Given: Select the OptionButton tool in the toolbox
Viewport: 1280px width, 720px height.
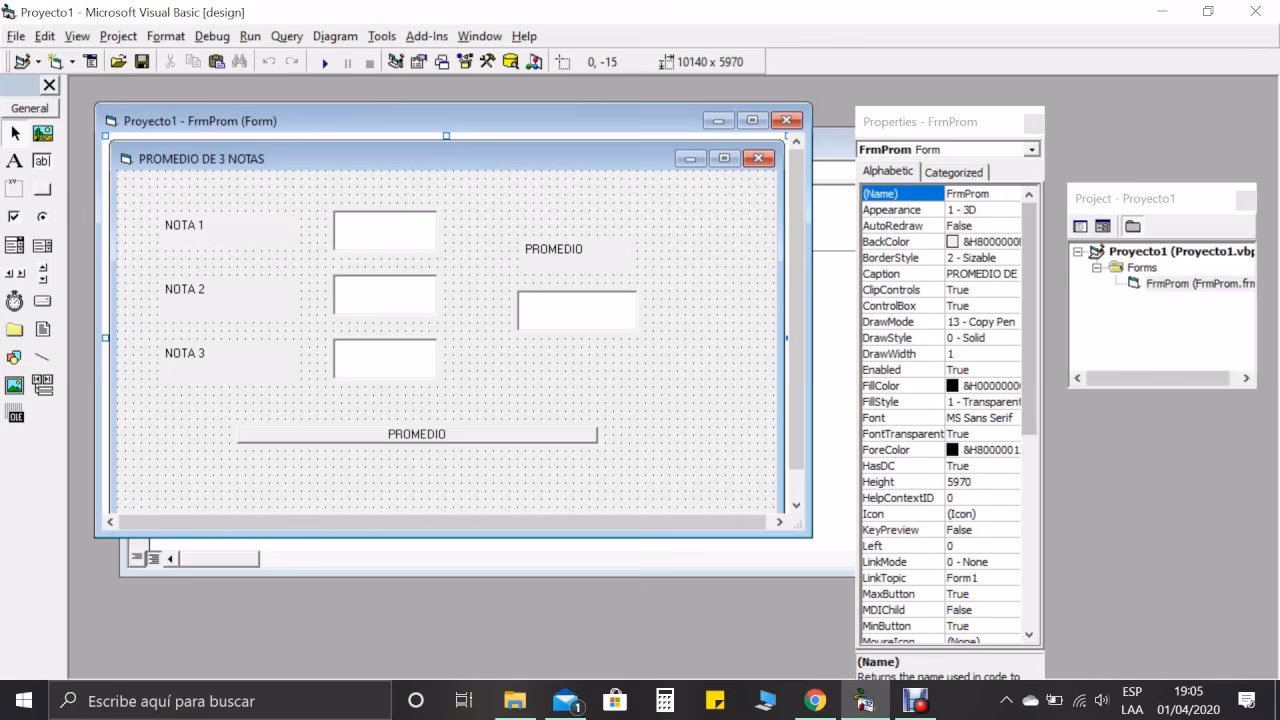Looking at the screenshot, I should (x=42, y=217).
